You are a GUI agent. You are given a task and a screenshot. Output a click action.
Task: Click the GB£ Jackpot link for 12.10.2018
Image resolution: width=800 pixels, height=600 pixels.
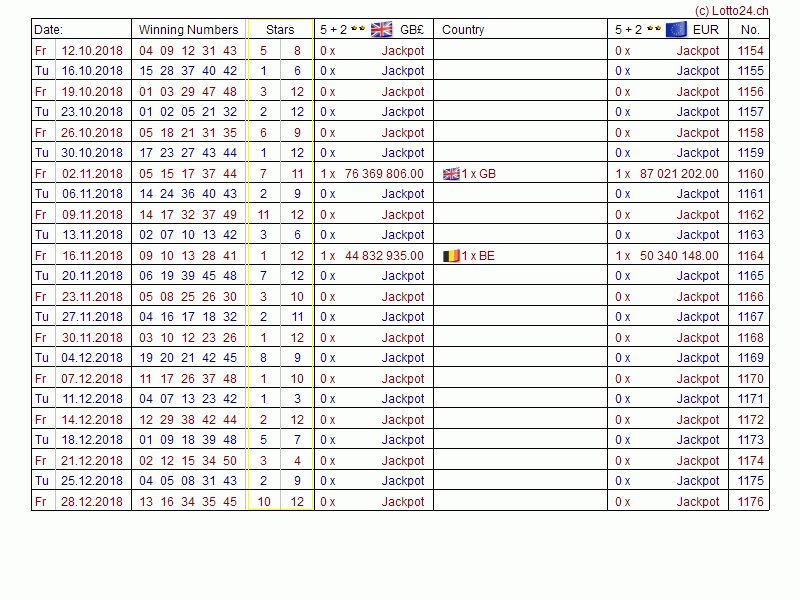click(403, 50)
